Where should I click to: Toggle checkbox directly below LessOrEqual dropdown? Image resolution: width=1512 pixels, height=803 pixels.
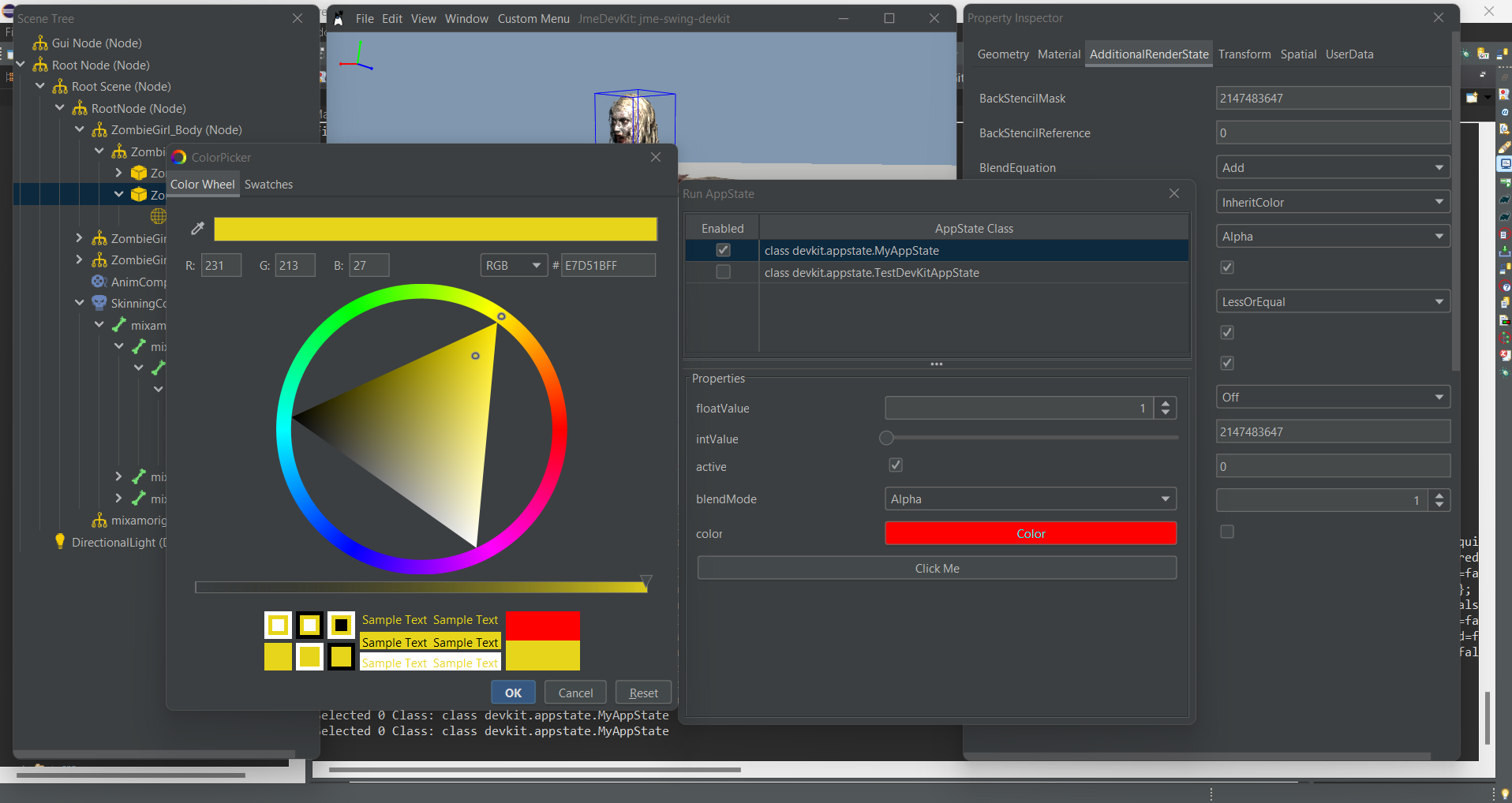tap(1227, 332)
